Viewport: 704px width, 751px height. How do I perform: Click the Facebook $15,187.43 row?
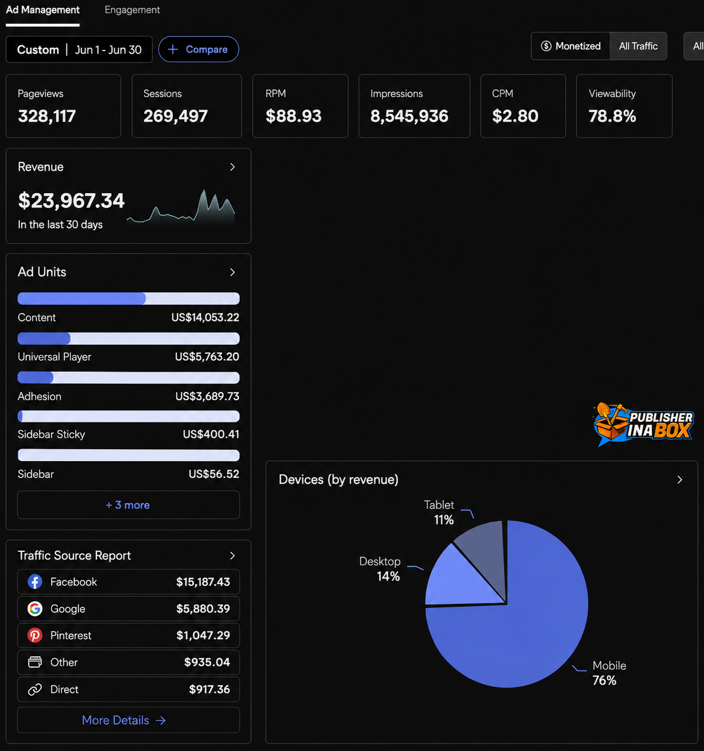click(x=128, y=582)
